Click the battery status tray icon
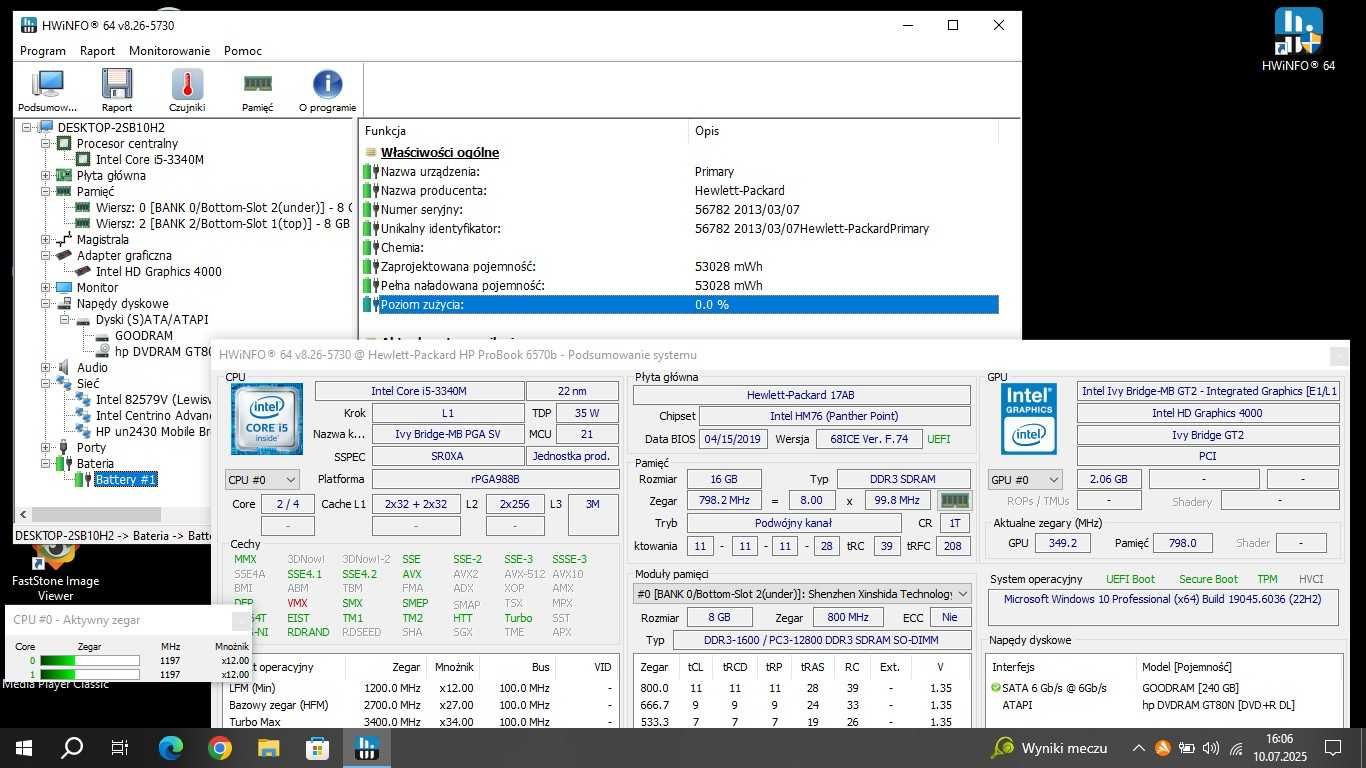The width and height of the screenshot is (1366, 768). [x=1186, y=748]
